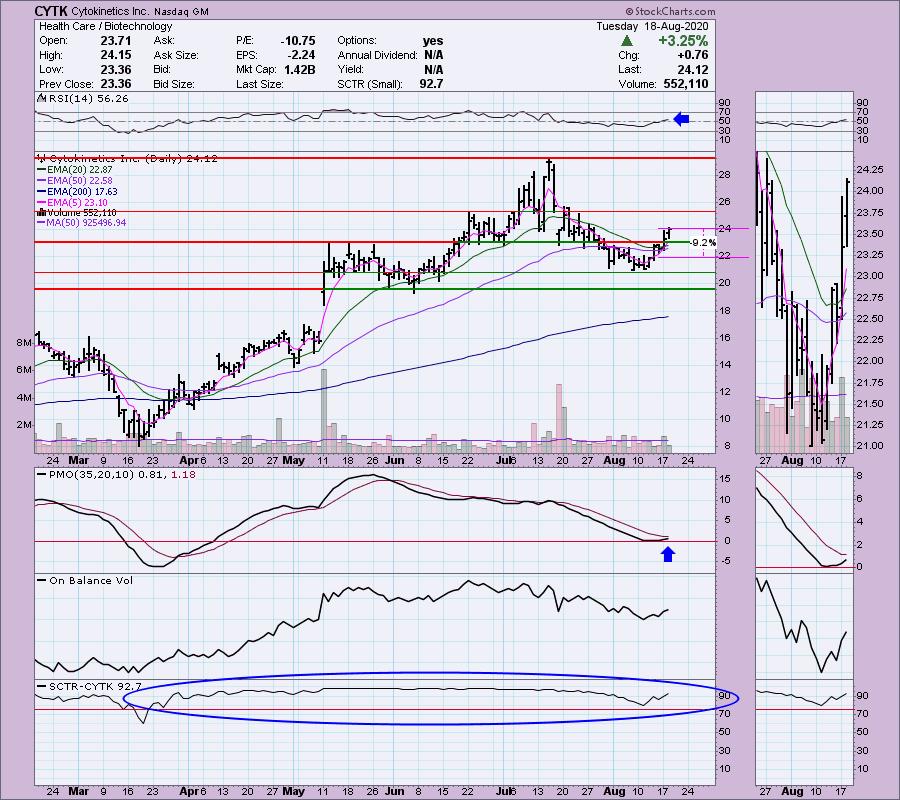Click the dark blue line marker beside EMA(200)

coord(41,192)
